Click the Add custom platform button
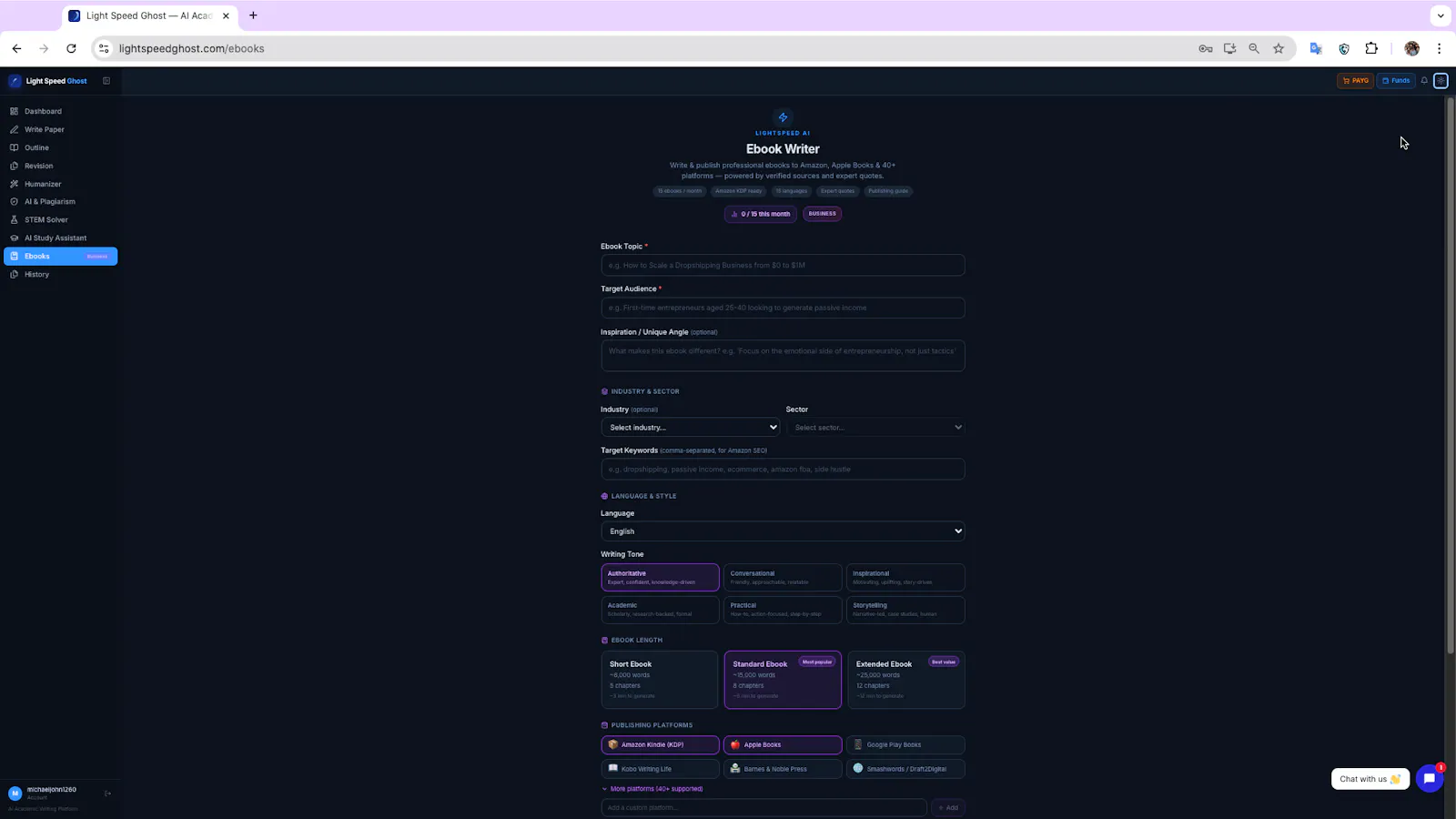Image resolution: width=1456 pixels, height=819 pixels. coord(947,808)
